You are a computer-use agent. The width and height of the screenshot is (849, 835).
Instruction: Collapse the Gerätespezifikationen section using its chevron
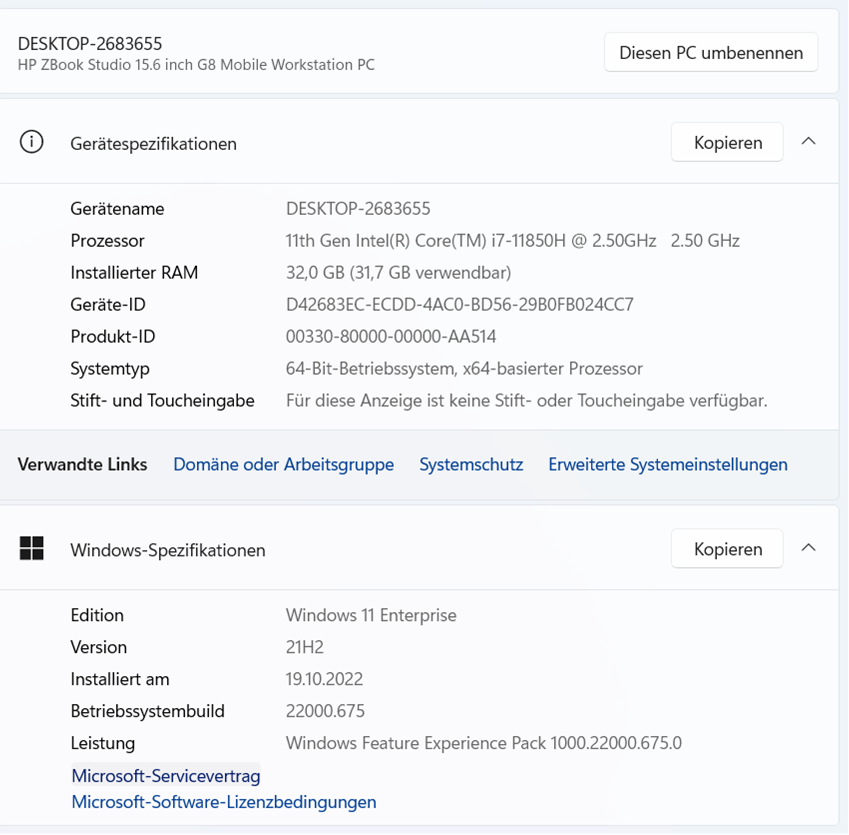tap(808, 142)
